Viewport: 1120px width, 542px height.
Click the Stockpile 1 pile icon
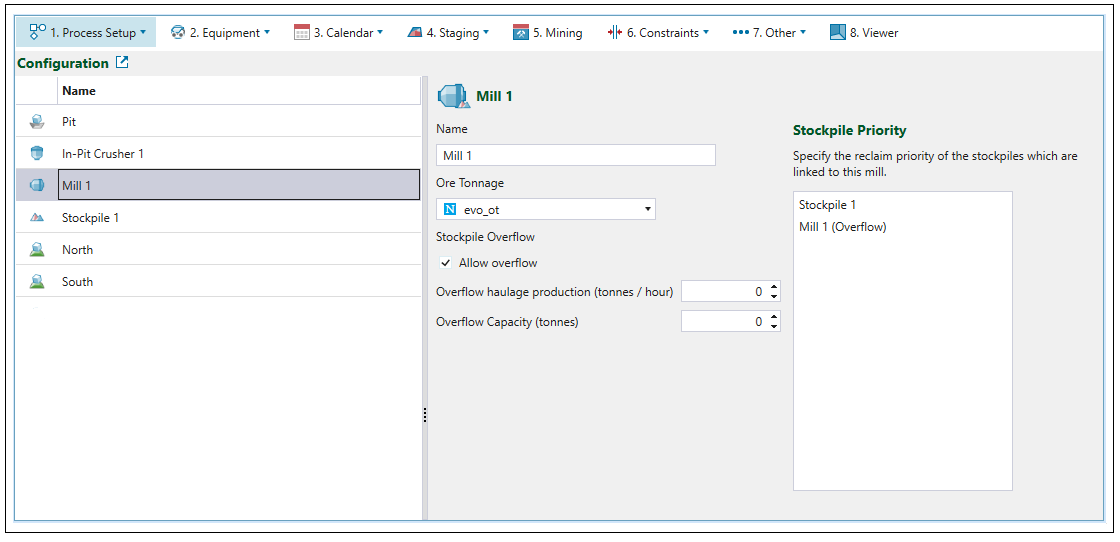pyautogui.click(x=37, y=218)
